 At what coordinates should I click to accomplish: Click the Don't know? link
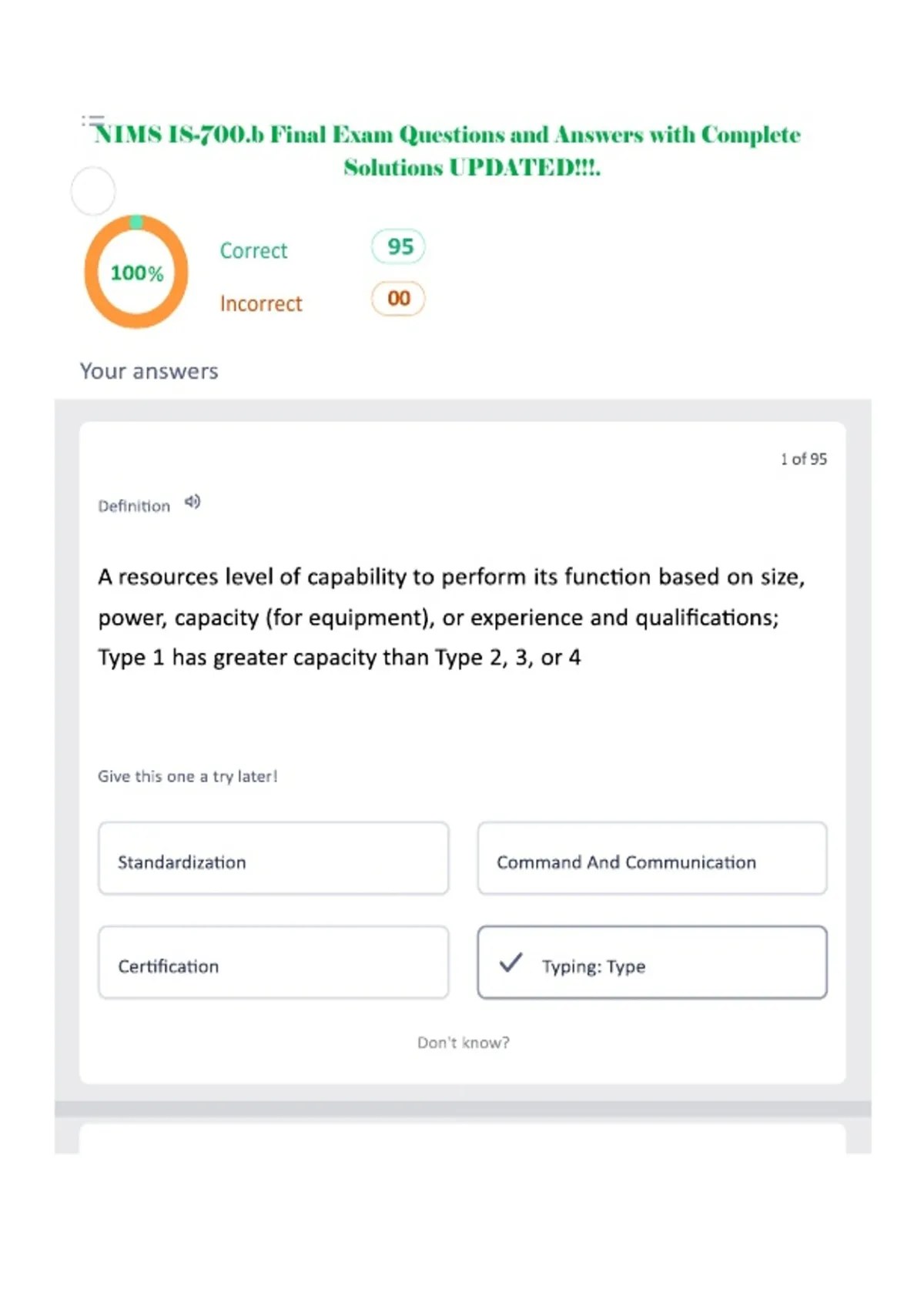click(x=464, y=1043)
